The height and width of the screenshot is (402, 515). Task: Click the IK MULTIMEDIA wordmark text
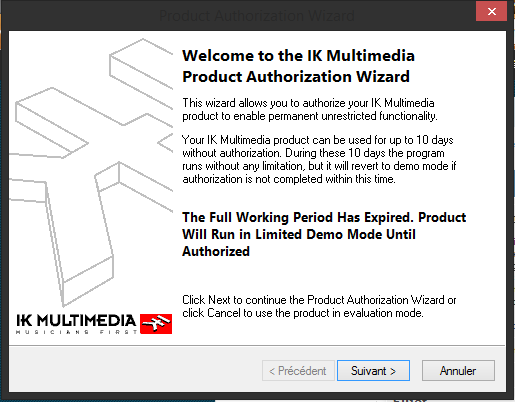[76, 321]
